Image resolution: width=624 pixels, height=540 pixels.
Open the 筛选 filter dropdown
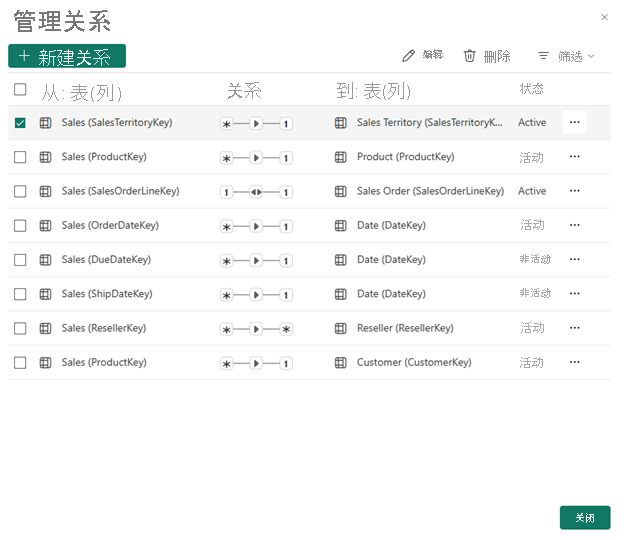(x=566, y=56)
